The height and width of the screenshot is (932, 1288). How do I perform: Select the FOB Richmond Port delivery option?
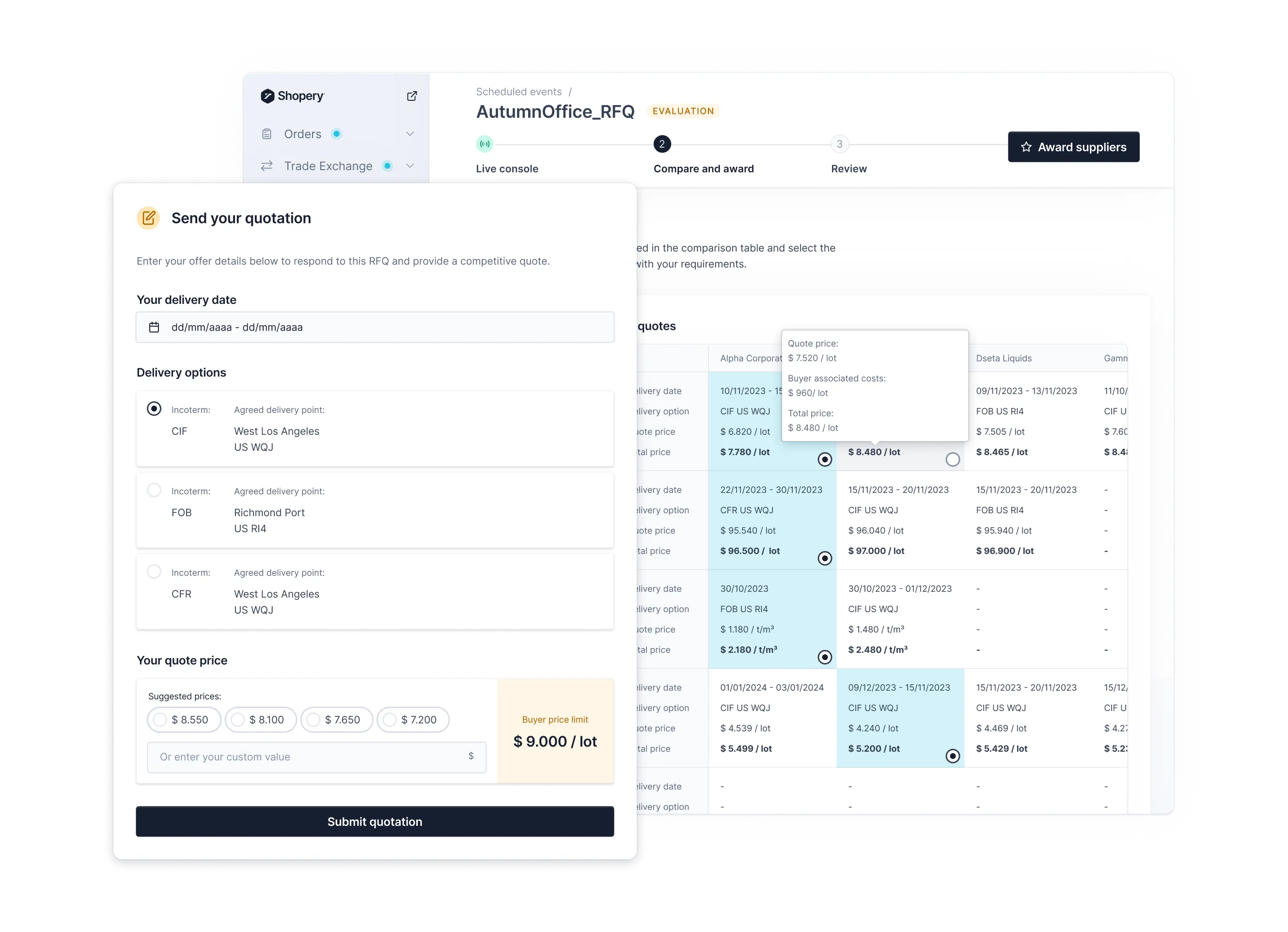click(154, 490)
